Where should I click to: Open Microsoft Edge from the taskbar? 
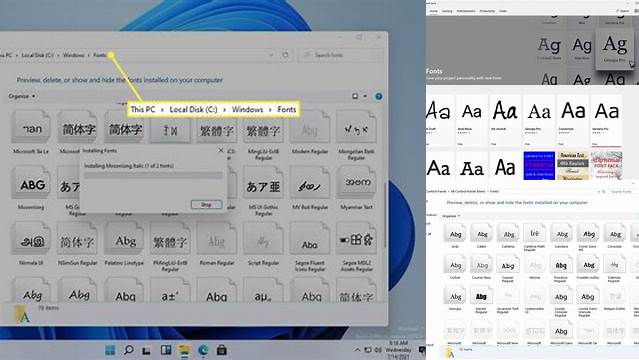coord(203,350)
